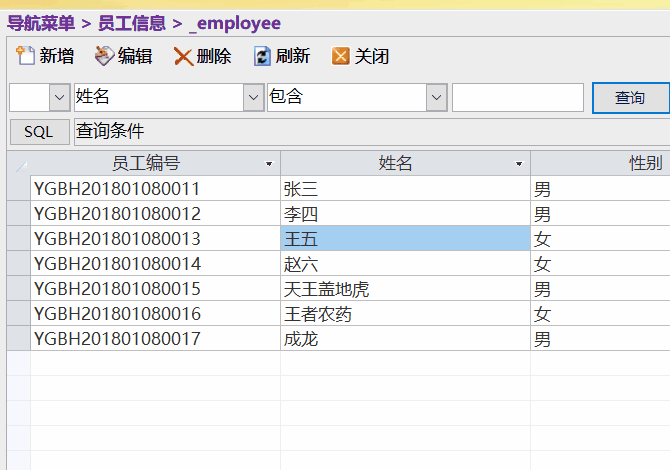Click the 删除 text label
The image size is (670, 470).
(214, 56)
